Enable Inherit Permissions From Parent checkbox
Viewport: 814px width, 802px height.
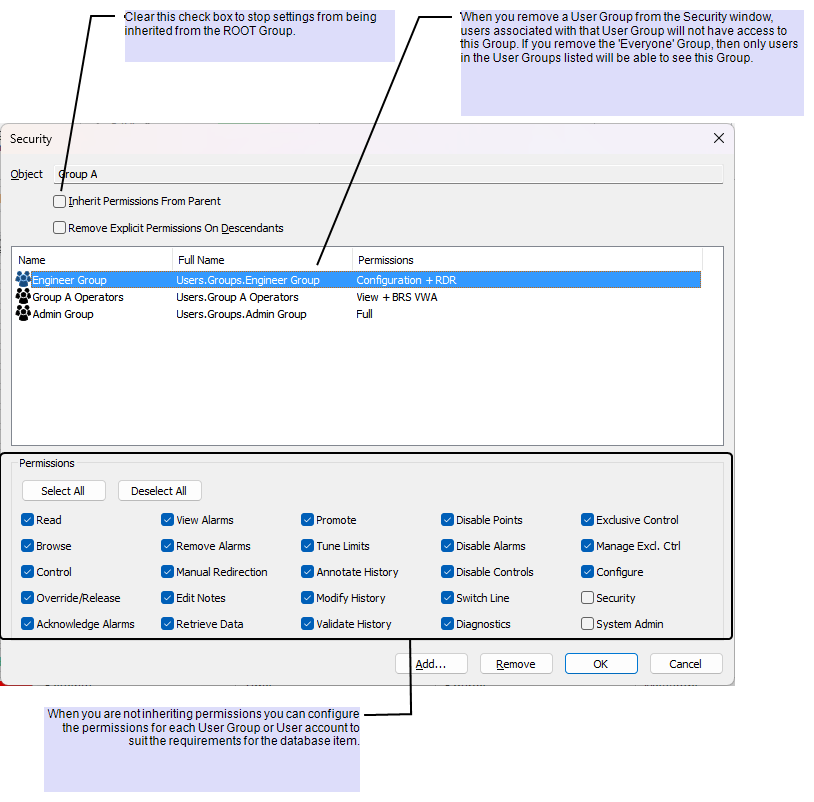pyautogui.click(x=60, y=201)
